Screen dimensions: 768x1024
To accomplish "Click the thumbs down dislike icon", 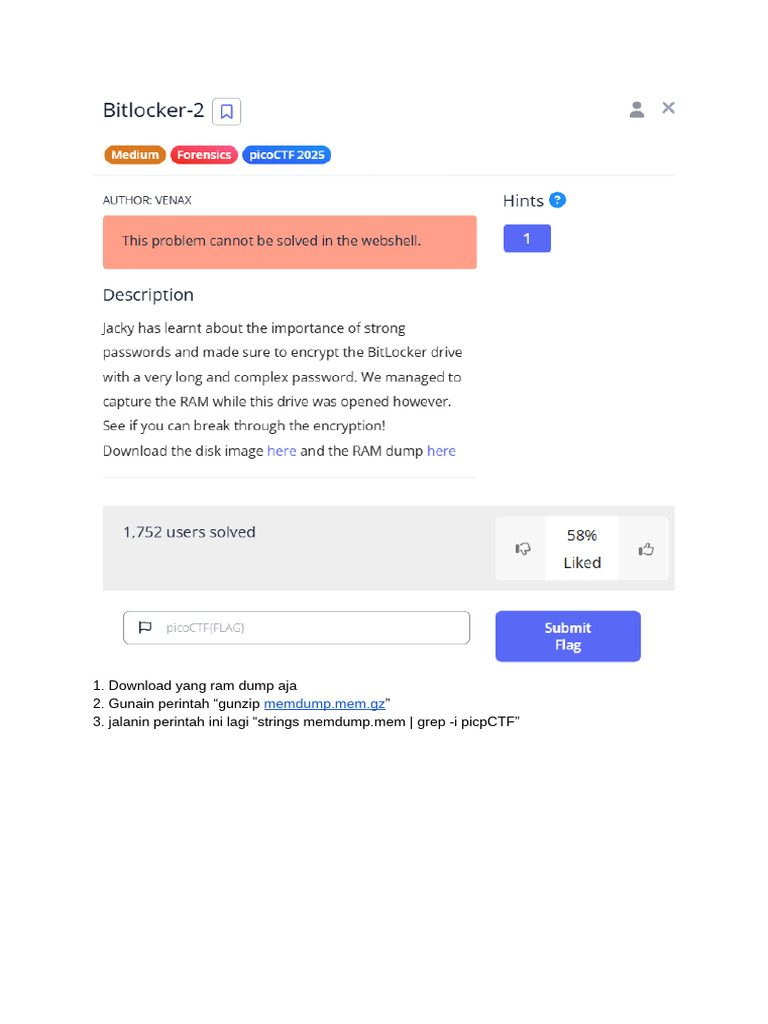I will point(522,549).
